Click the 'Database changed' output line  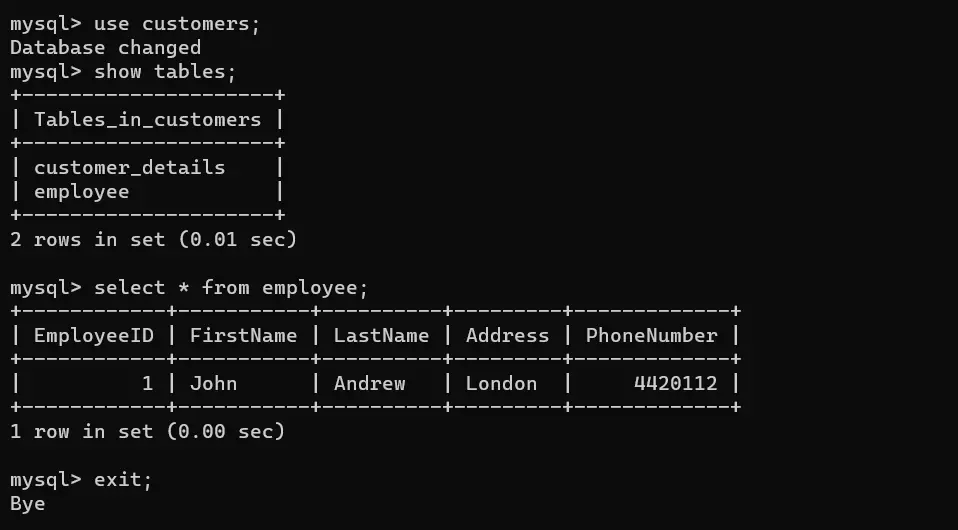[x=106, y=48]
